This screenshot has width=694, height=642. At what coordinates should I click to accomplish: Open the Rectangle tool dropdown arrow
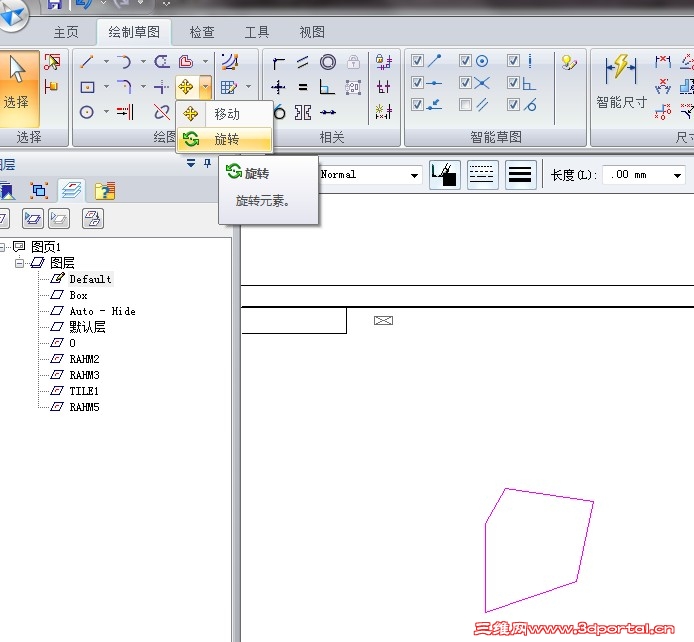(106, 87)
